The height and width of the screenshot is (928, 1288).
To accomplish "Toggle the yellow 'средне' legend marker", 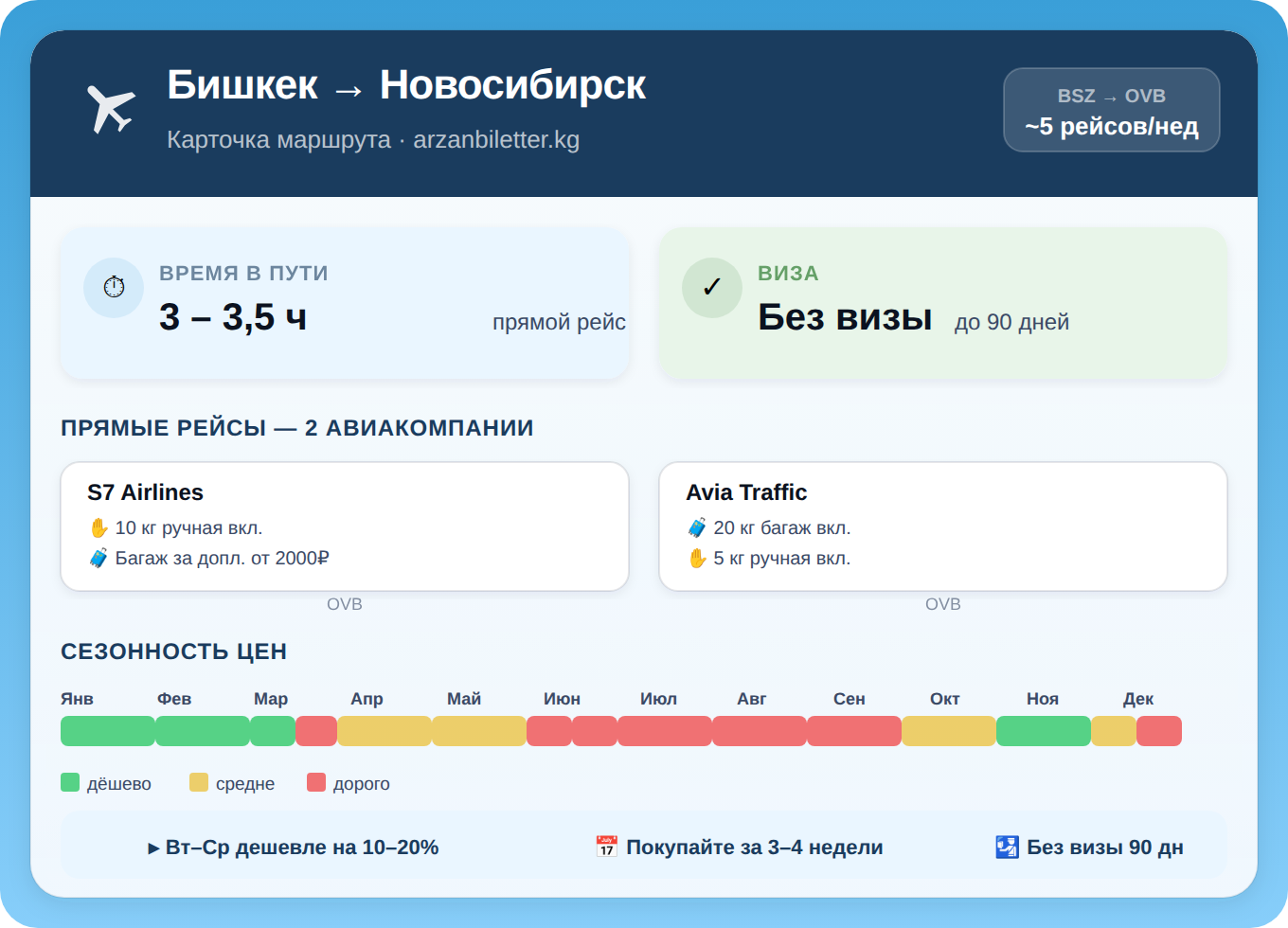I will [199, 782].
